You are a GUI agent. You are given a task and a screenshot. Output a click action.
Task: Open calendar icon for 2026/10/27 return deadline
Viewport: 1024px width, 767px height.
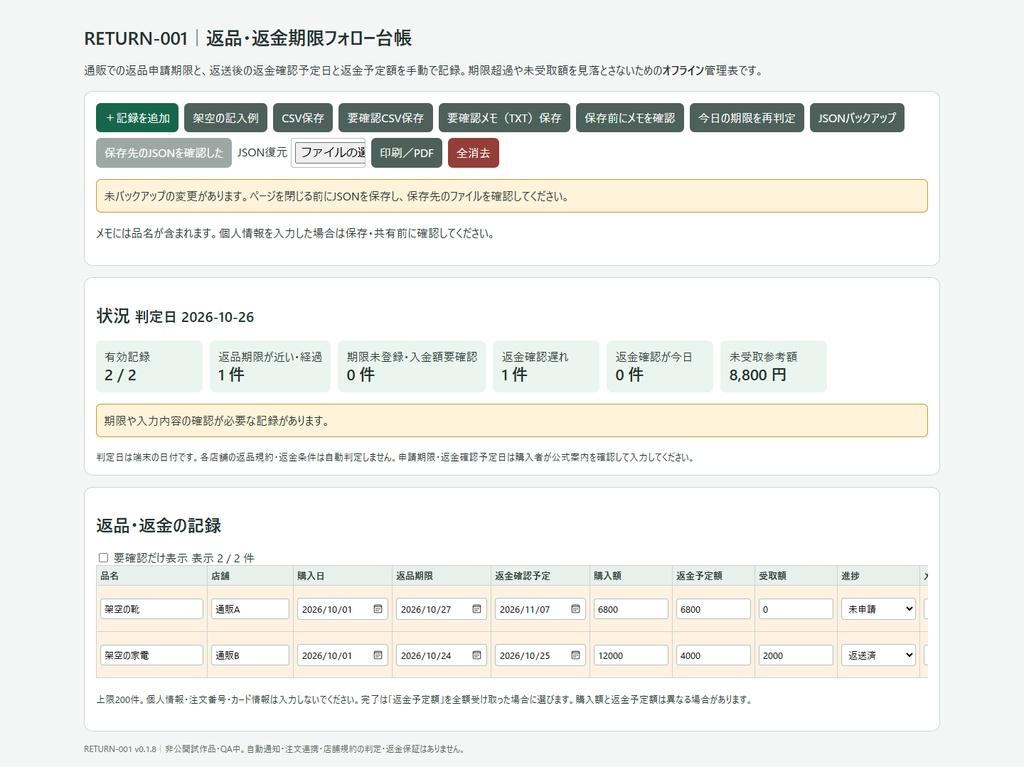pos(477,609)
